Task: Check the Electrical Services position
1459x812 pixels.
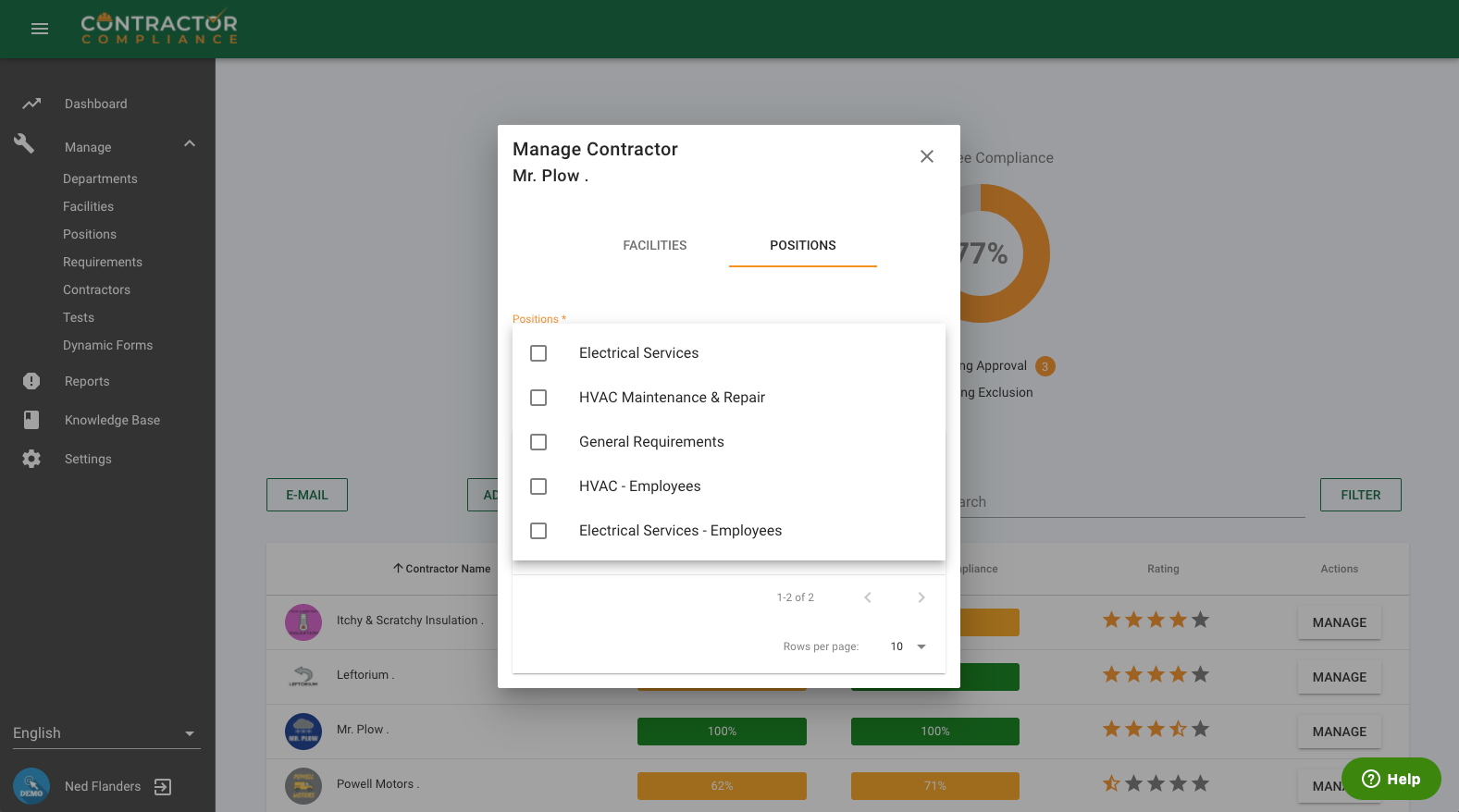Action: (538, 353)
